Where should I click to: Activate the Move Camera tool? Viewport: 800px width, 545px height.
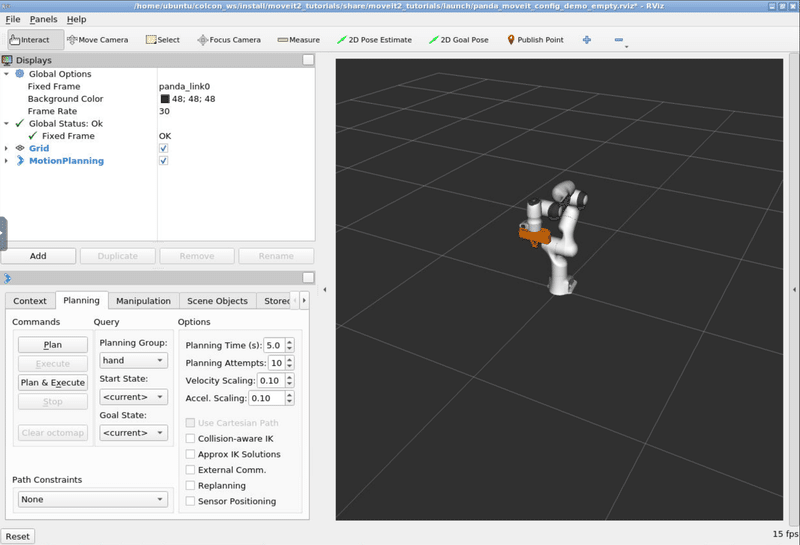tap(97, 40)
